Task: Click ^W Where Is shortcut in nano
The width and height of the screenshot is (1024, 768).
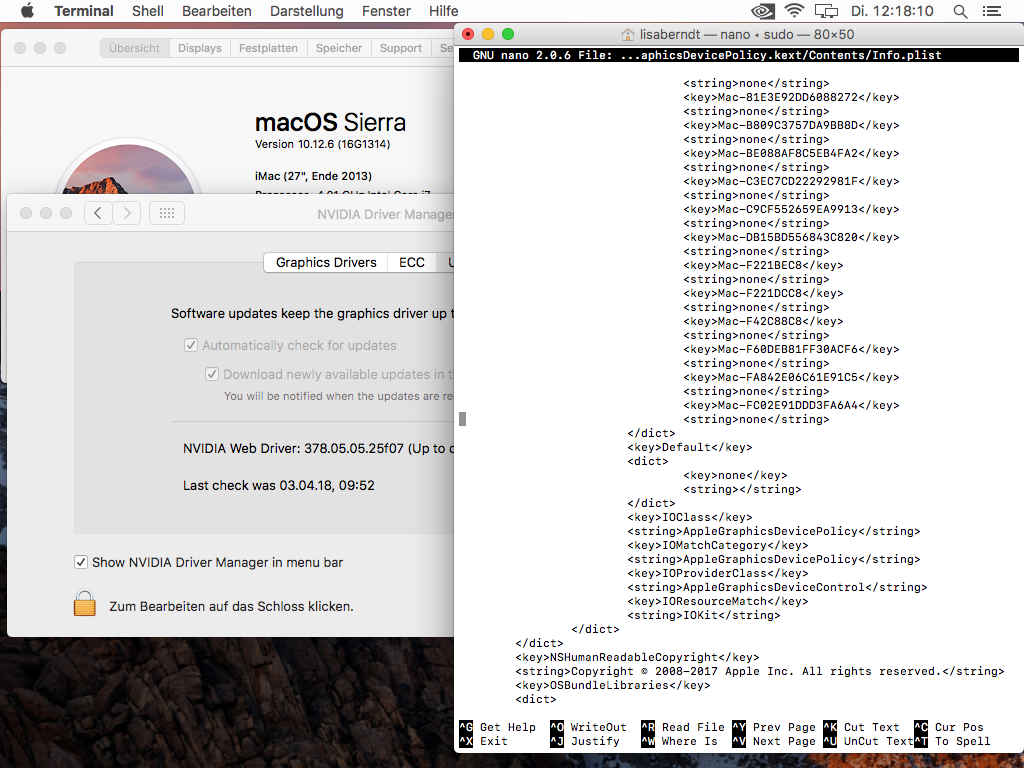Action: click(679, 741)
